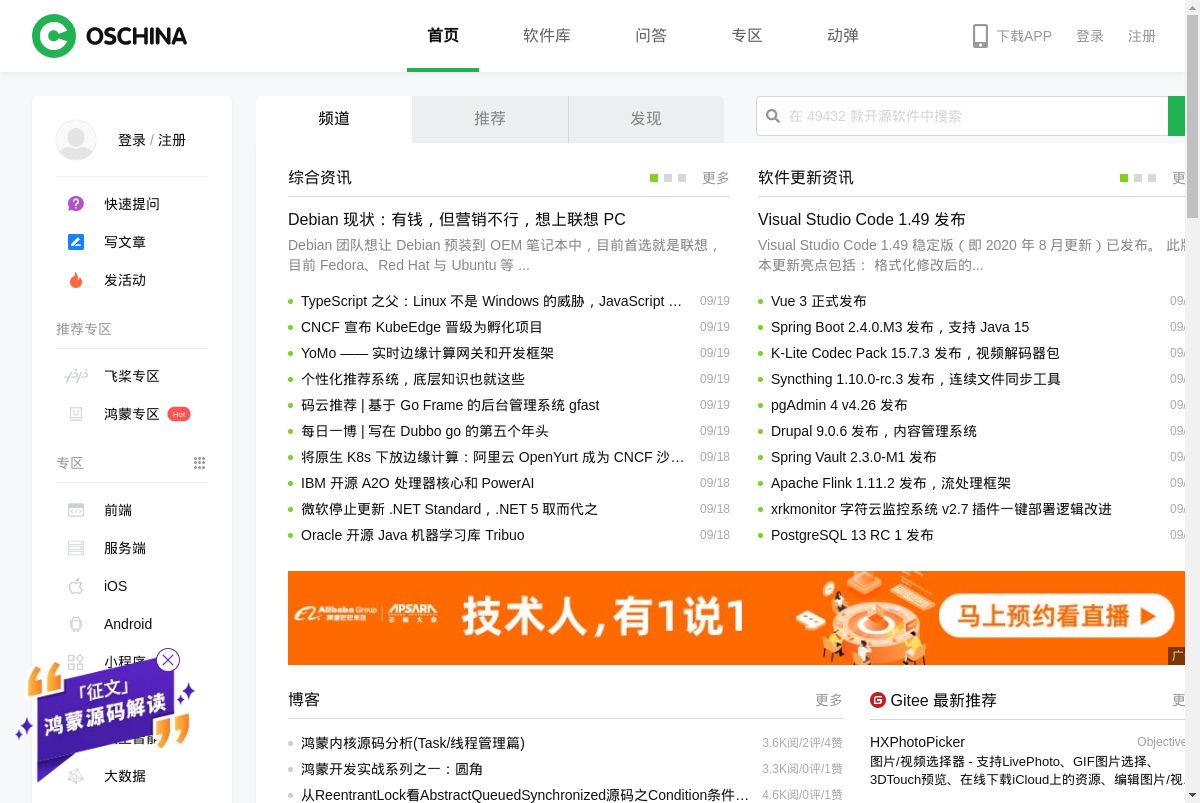This screenshot has width=1200, height=803.
Task: Click the purple 快速提问 question icon
Action: point(76,204)
